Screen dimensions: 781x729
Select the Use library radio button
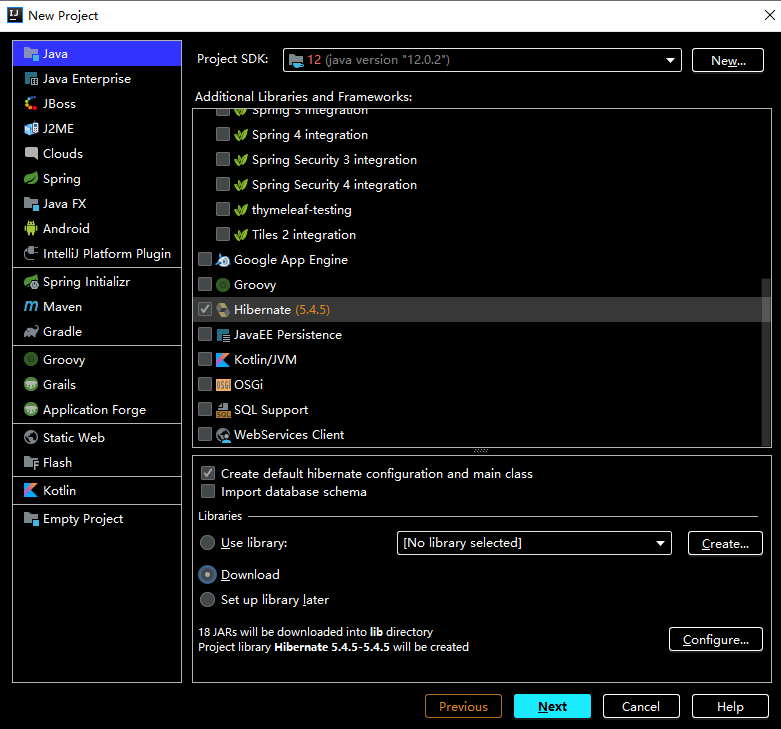207,542
